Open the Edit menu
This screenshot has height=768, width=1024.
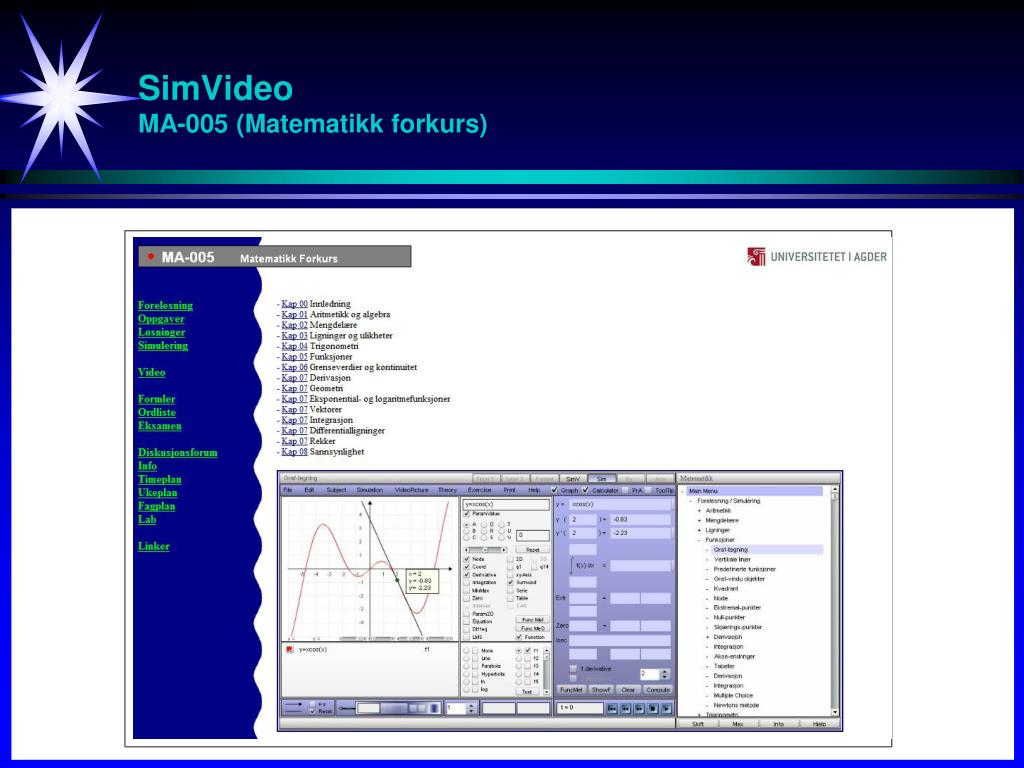point(310,490)
